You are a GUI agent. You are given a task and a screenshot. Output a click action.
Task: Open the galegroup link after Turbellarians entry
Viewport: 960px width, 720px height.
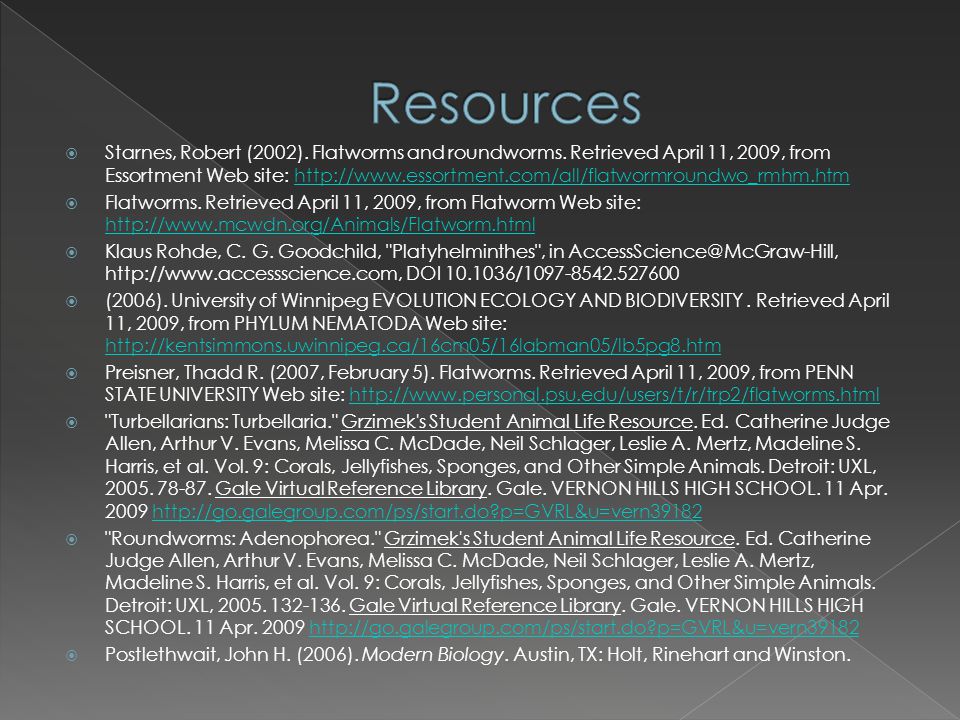[x=427, y=511]
